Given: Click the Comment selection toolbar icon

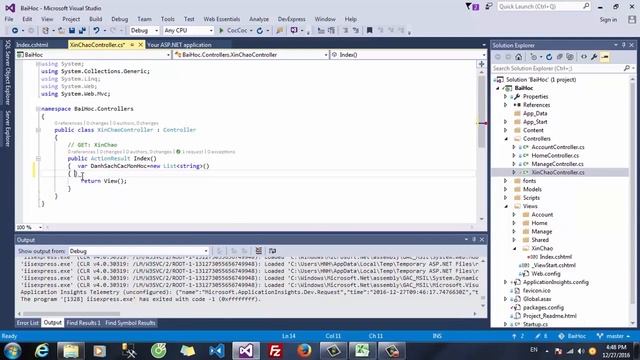Looking at the screenshot, I should coord(346,31).
